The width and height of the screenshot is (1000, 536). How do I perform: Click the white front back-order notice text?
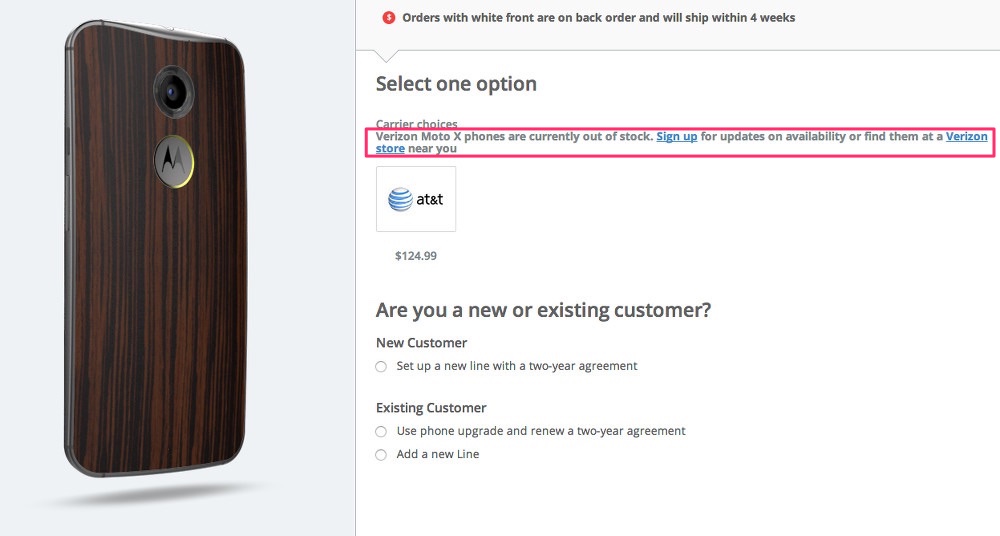tap(598, 17)
